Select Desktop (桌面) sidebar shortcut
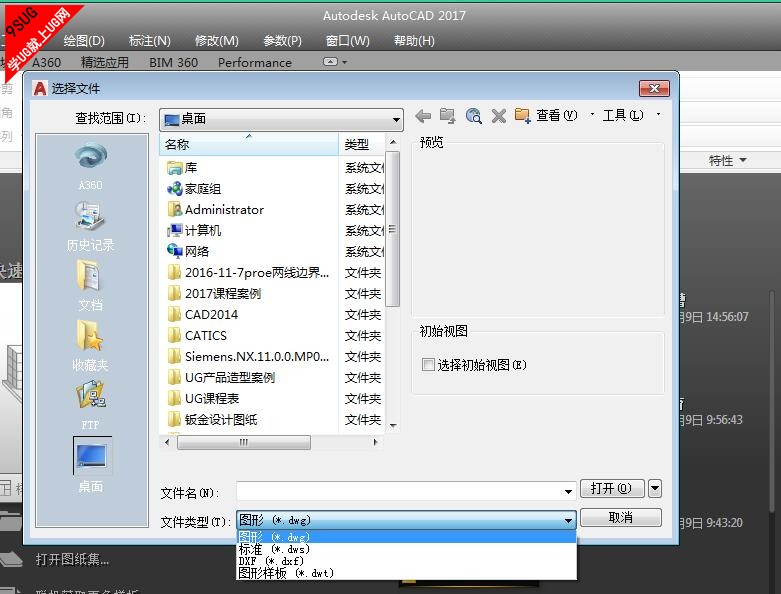 tap(92, 465)
